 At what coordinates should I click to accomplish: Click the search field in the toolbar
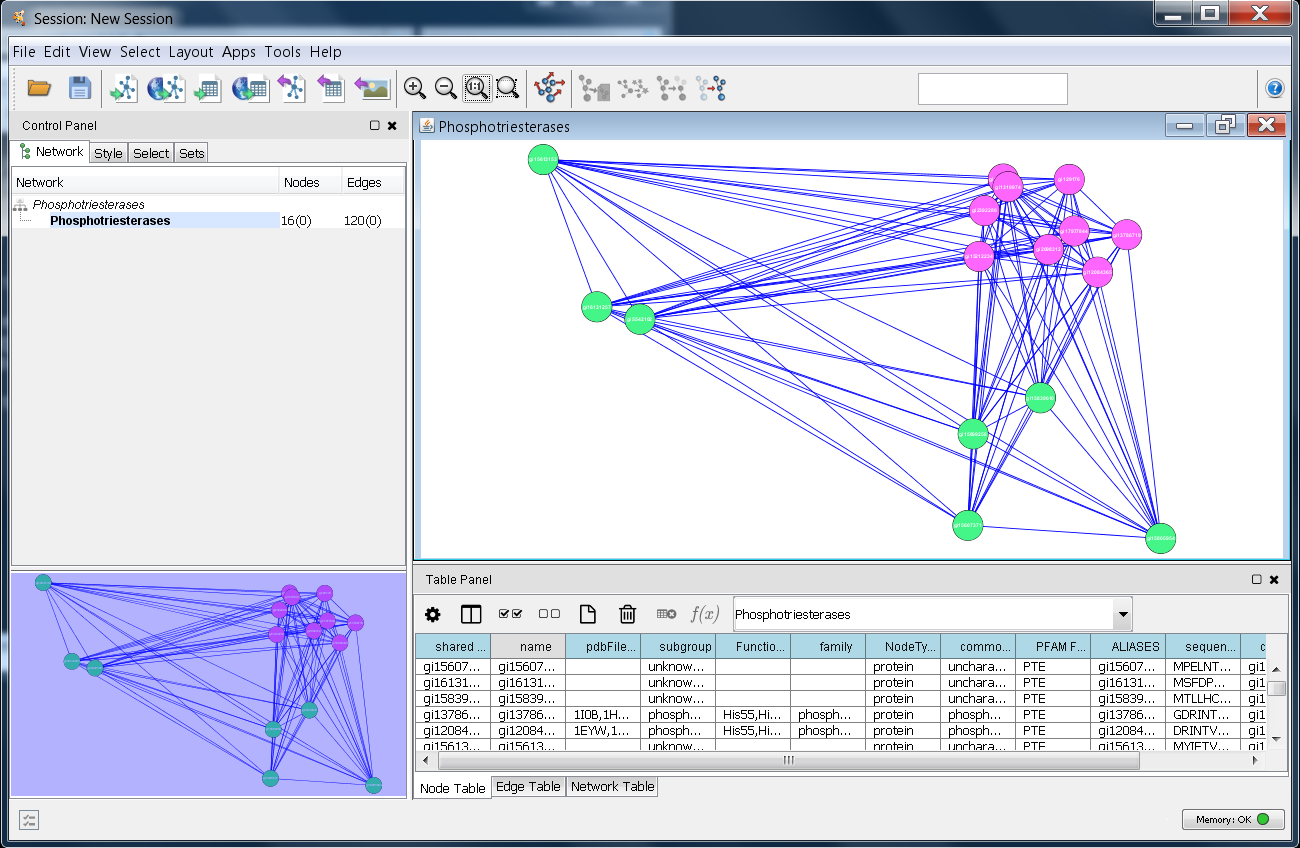992,89
